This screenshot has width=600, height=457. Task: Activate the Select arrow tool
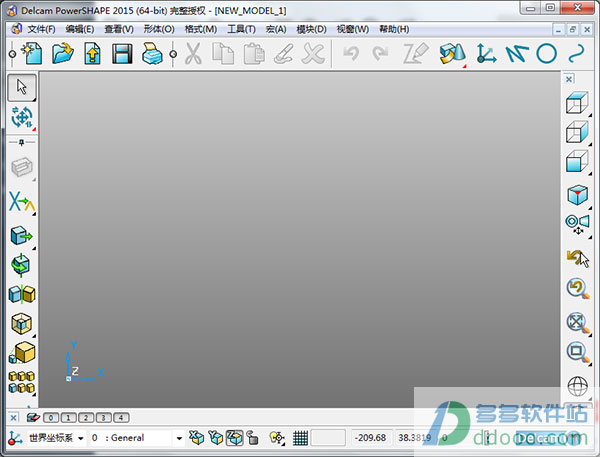coord(22,87)
